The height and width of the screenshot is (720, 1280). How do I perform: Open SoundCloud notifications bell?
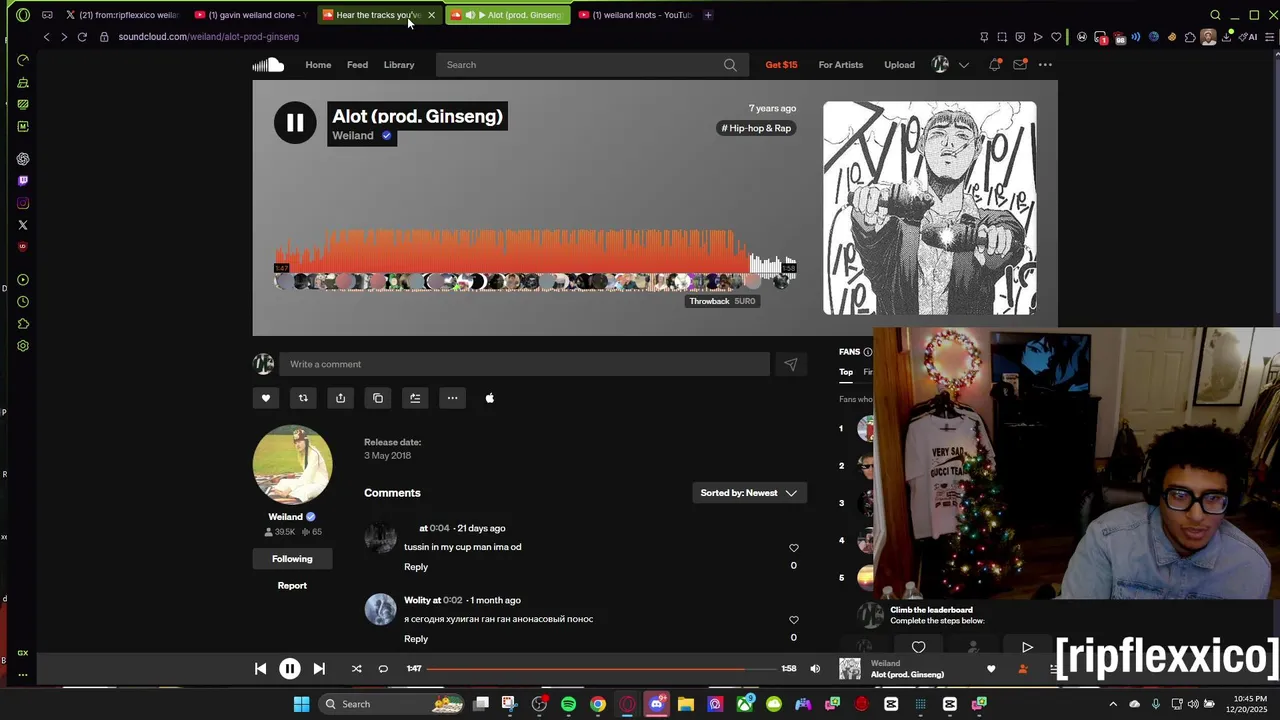(995, 65)
